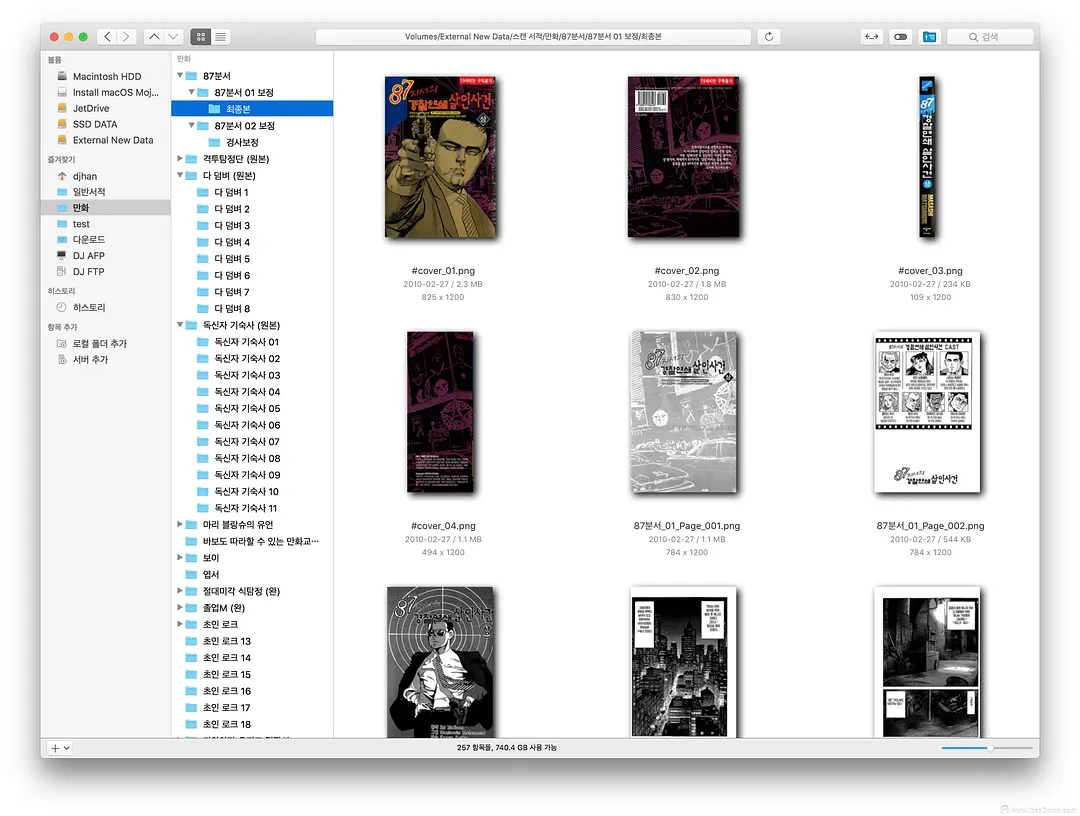1080x816 pixels.
Task: Select 87분서_01_Page_002.png thumbnail
Action: click(927, 412)
